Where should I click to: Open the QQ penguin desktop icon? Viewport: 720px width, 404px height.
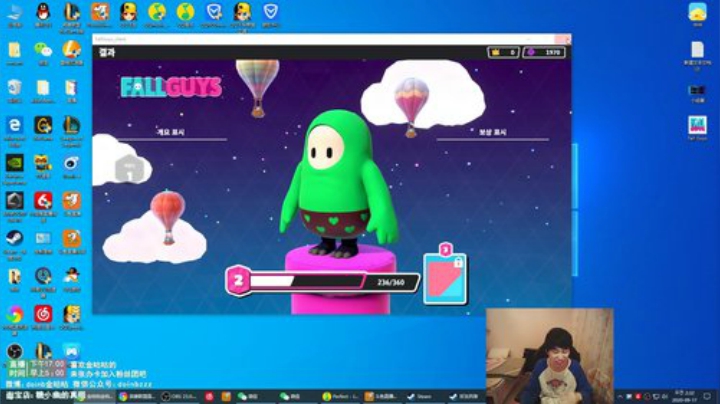click(x=43, y=12)
